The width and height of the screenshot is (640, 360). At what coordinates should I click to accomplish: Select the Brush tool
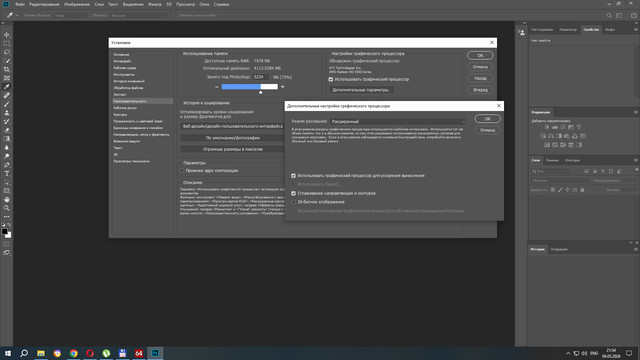coord(7,104)
